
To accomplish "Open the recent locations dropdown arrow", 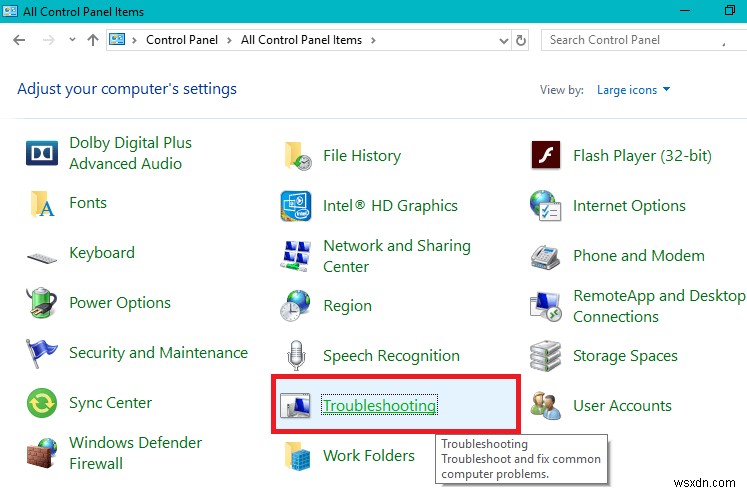I will (72, 40).
